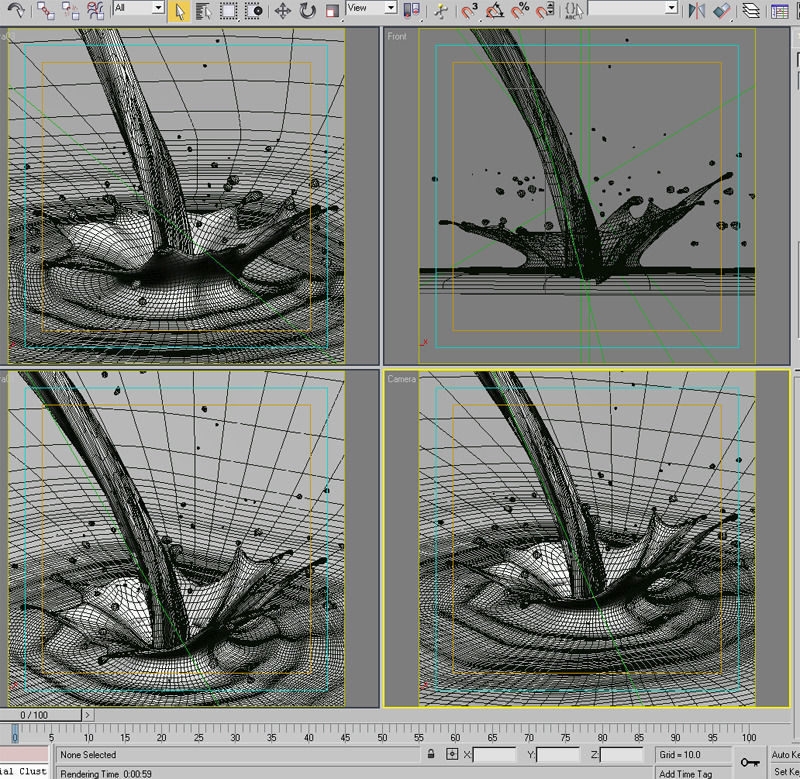The height and width of the screenshot is (779, 800).
Task: Click the Use Pivot Point Center icon
Action: [x=411, y=11]
